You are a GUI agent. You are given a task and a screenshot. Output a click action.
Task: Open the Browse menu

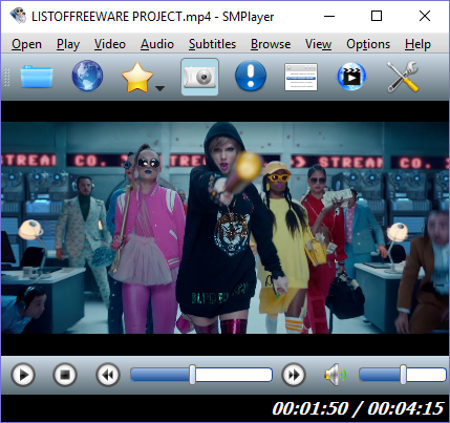click(x=271, y=44)
